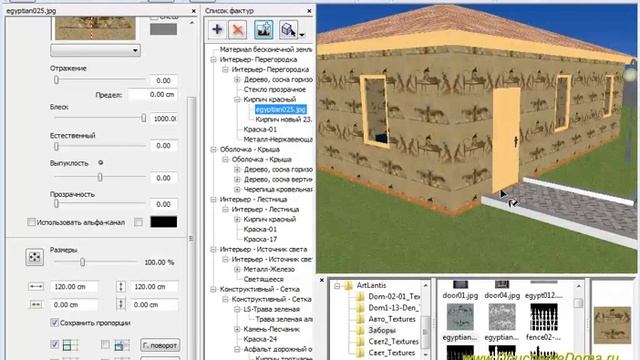Viewport: 640px width, 360px height.
Task: Click the vertical height arrow icon
Action: [121, 287]
